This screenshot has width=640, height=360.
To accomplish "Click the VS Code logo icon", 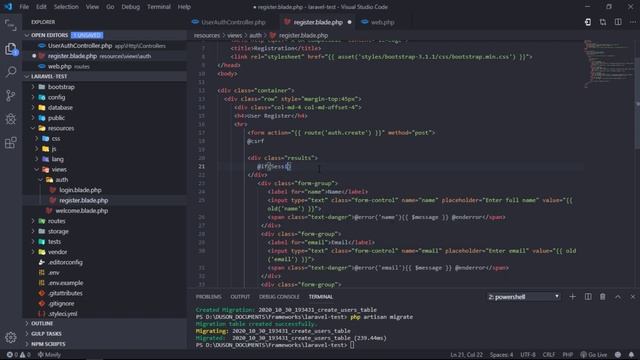I will coord(8,7).
